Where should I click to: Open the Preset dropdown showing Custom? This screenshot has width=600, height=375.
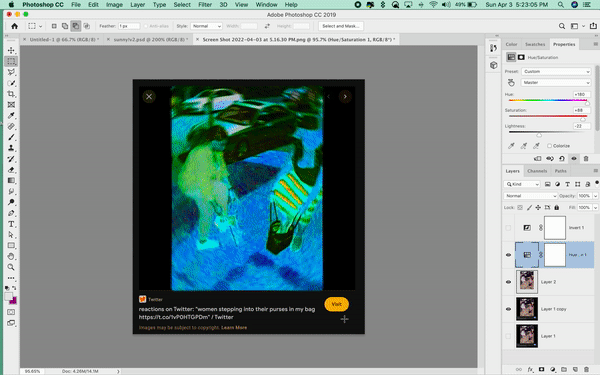(556, 72)
